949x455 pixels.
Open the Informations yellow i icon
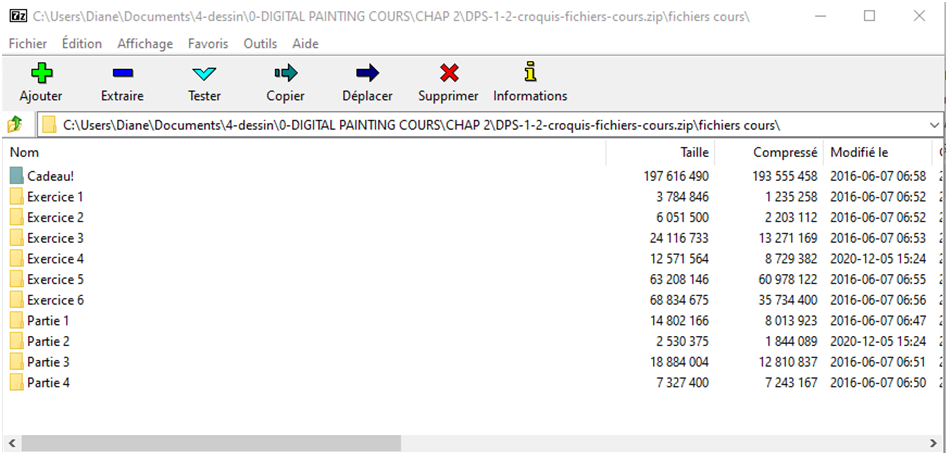tap(530, 71)
